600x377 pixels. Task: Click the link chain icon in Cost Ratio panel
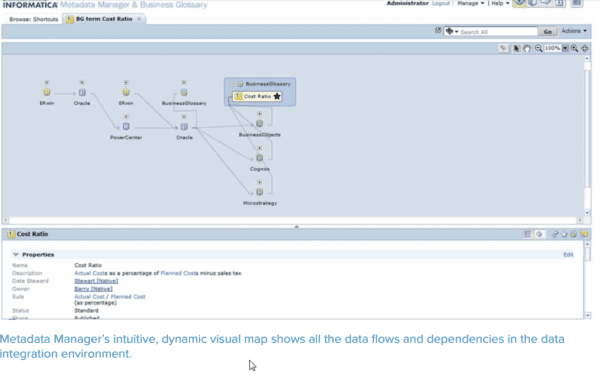tap(555, 234)
